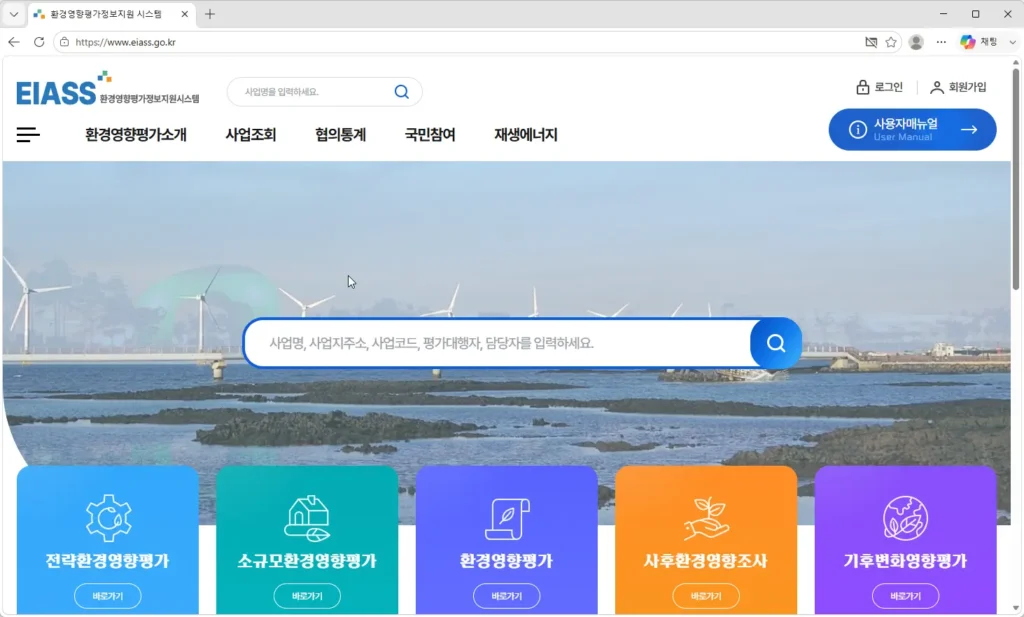
Task: Click 바로가기 under 환경영향평가
Action: pyautogui.click(x=507, y=595)
